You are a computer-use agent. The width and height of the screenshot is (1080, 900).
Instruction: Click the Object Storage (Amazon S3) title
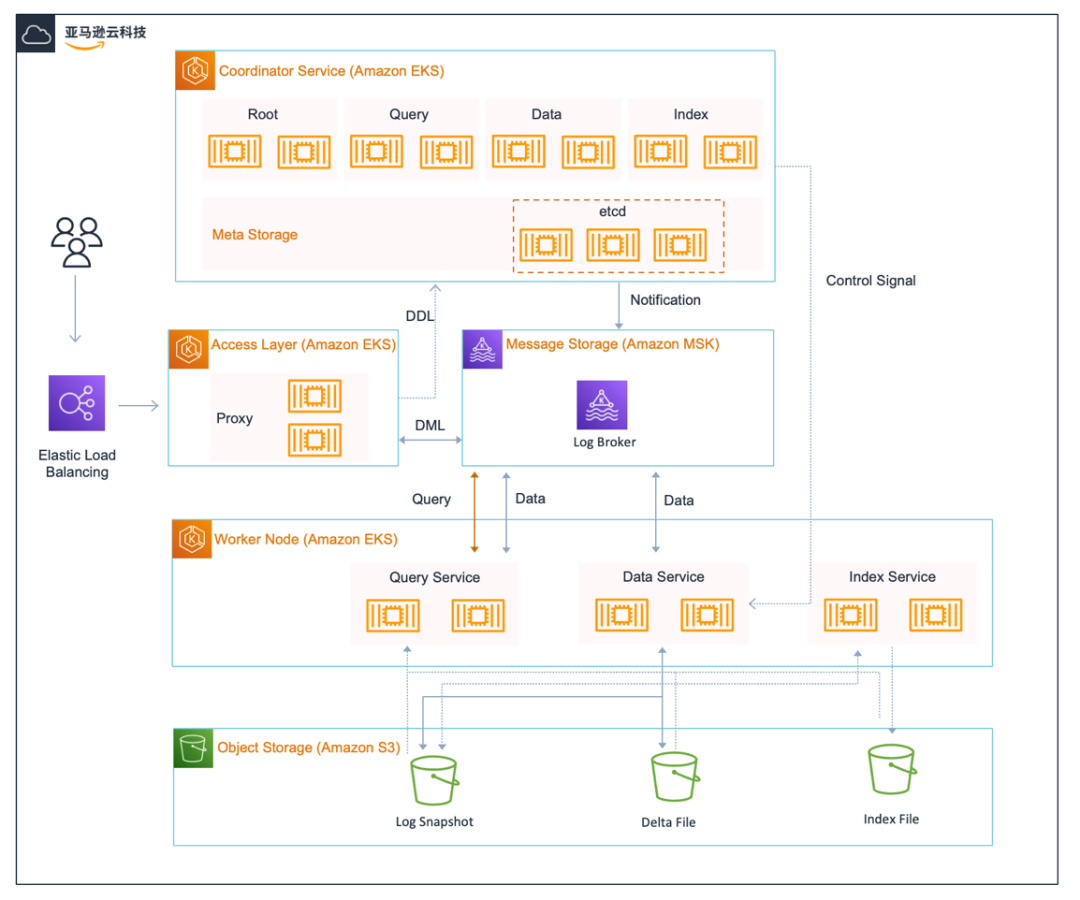[x=309, y=747]
